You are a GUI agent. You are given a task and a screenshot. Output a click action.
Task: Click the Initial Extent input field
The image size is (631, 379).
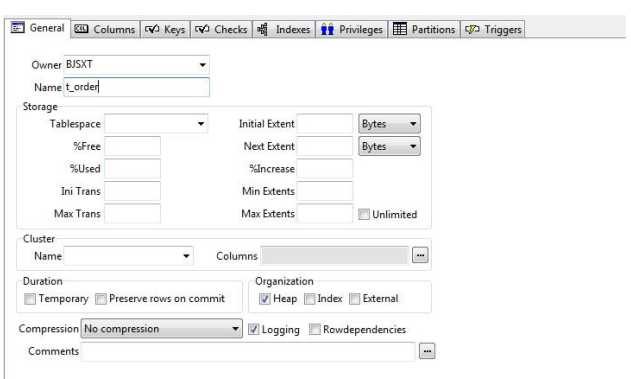(x=325, y=124)
